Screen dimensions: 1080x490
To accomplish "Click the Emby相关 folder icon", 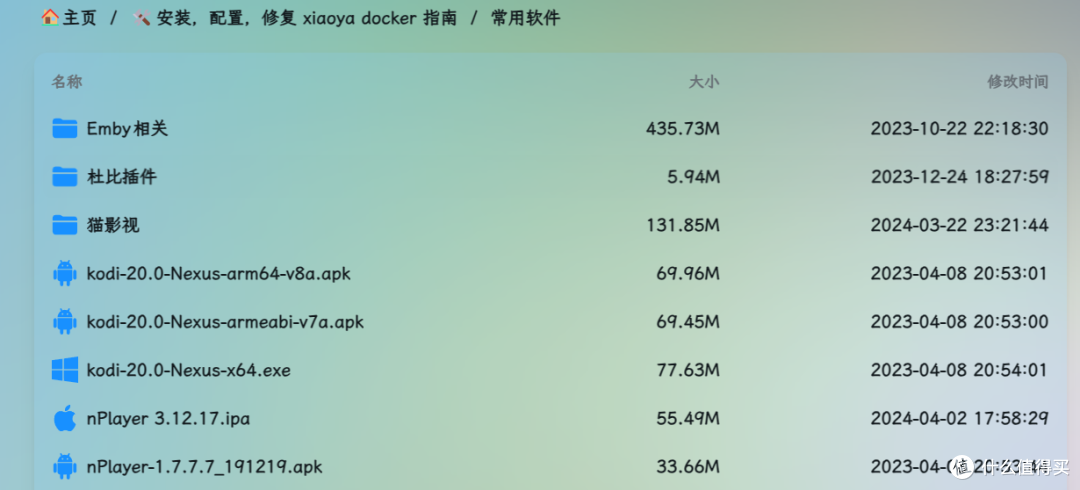I will (x=65, y=128).
